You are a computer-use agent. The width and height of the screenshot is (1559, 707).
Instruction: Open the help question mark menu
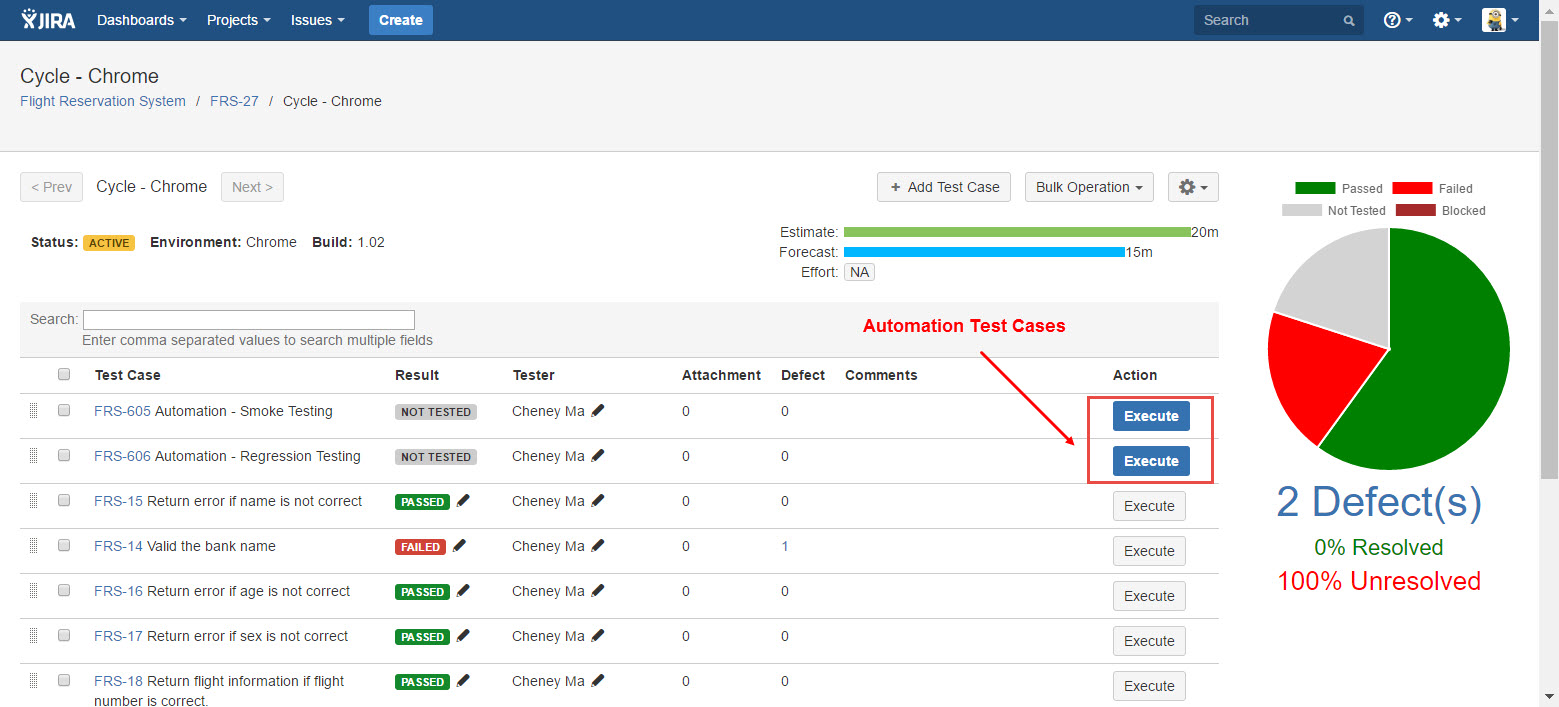point(1397,20)
